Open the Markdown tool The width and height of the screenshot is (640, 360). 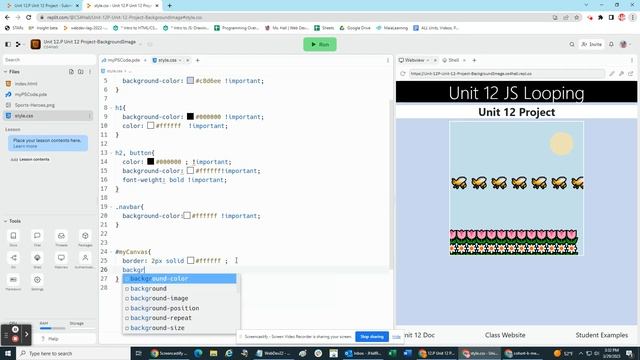tap(13, 282)
